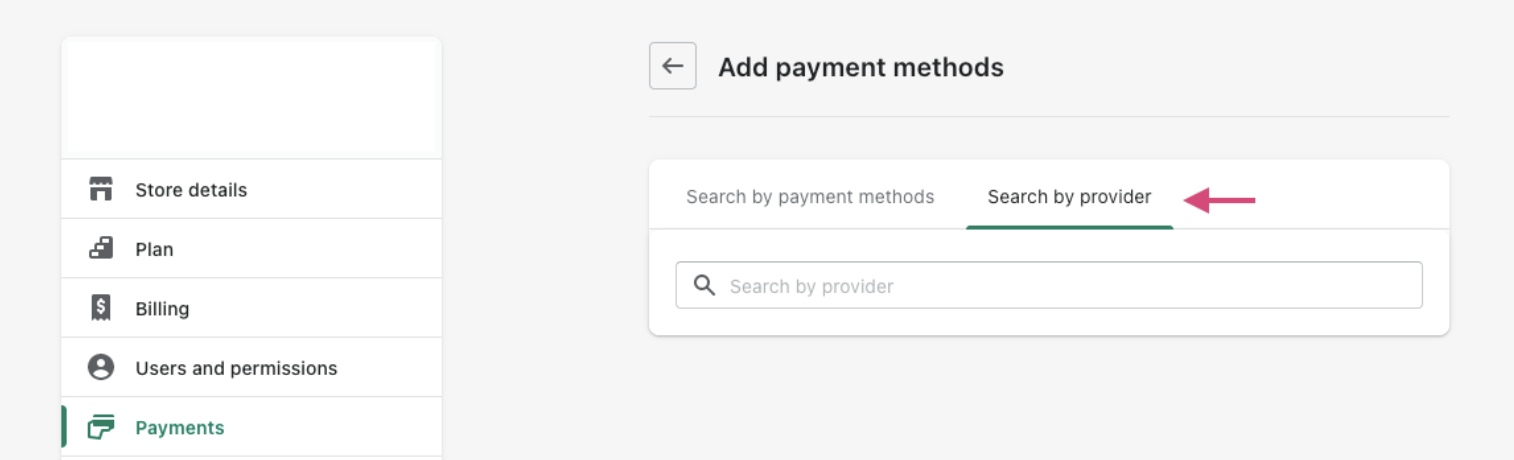
Task: Click the Users and permissions person icon
Action: 100,368
